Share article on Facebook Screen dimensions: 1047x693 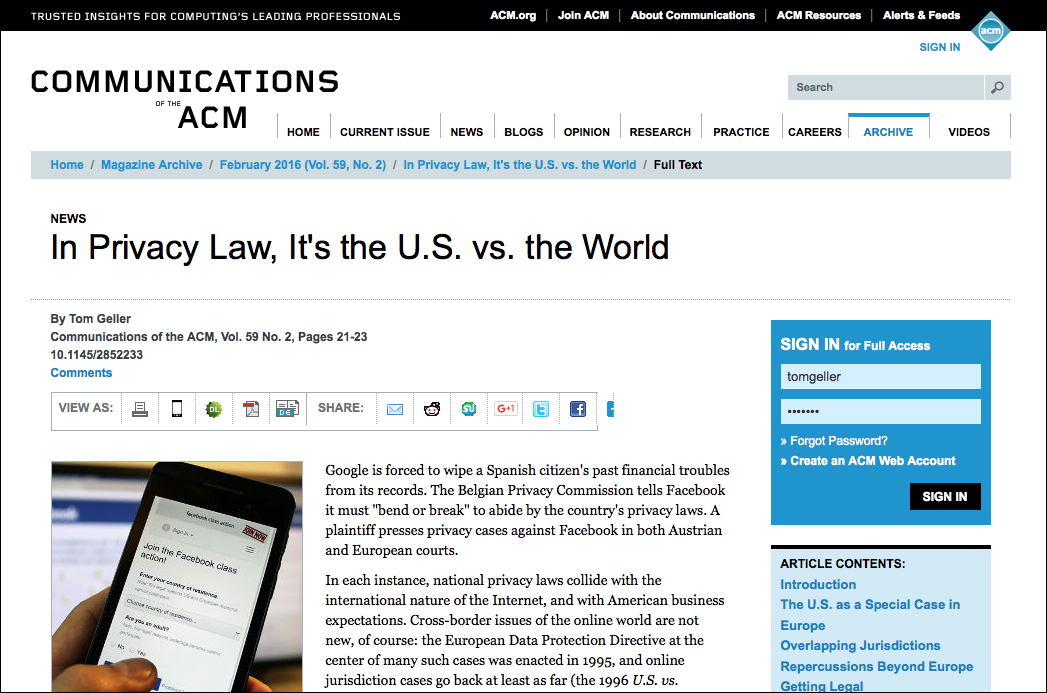pyautogui.click(x=578, y=409)
